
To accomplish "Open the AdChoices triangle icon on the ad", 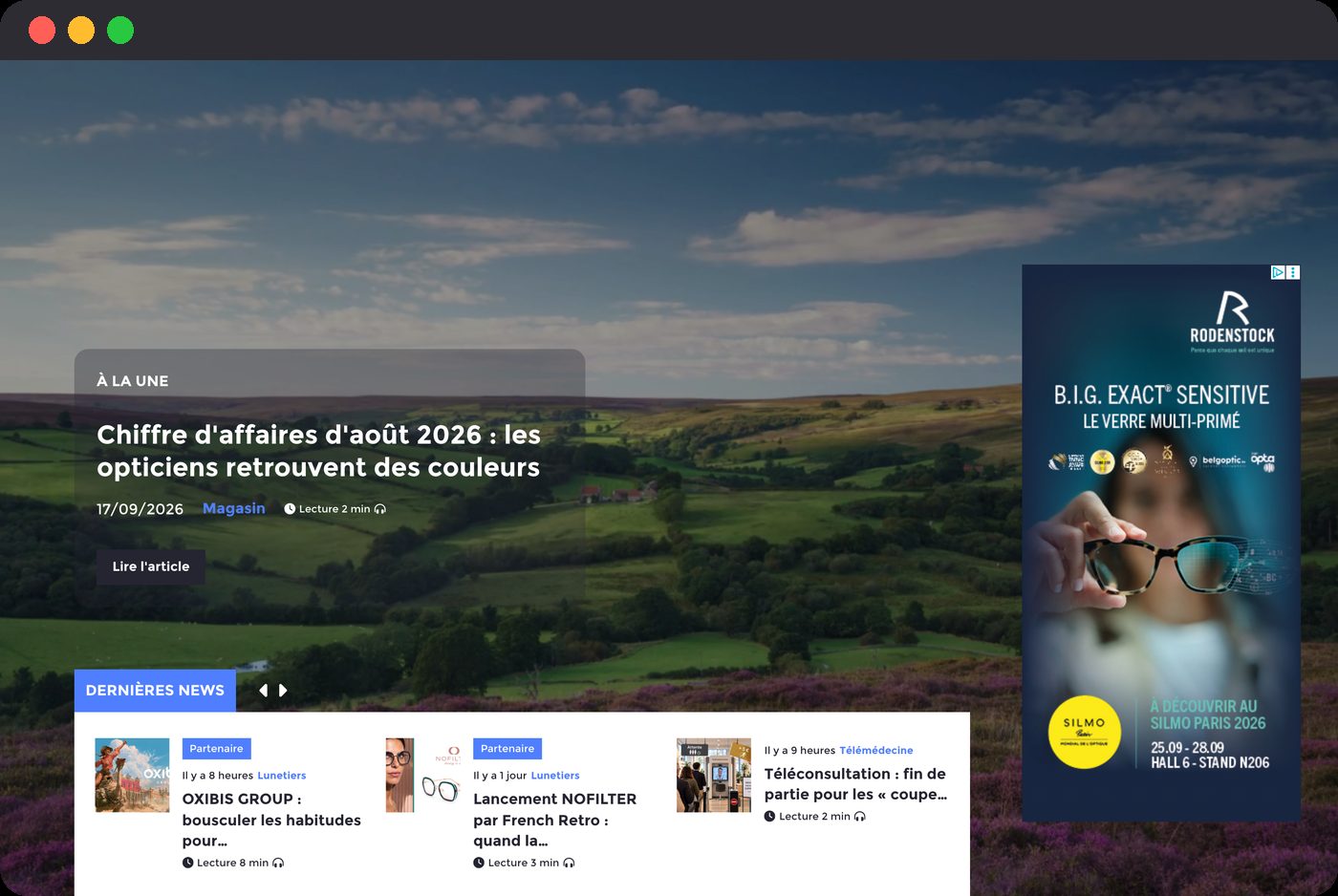I will (1278, 272).
